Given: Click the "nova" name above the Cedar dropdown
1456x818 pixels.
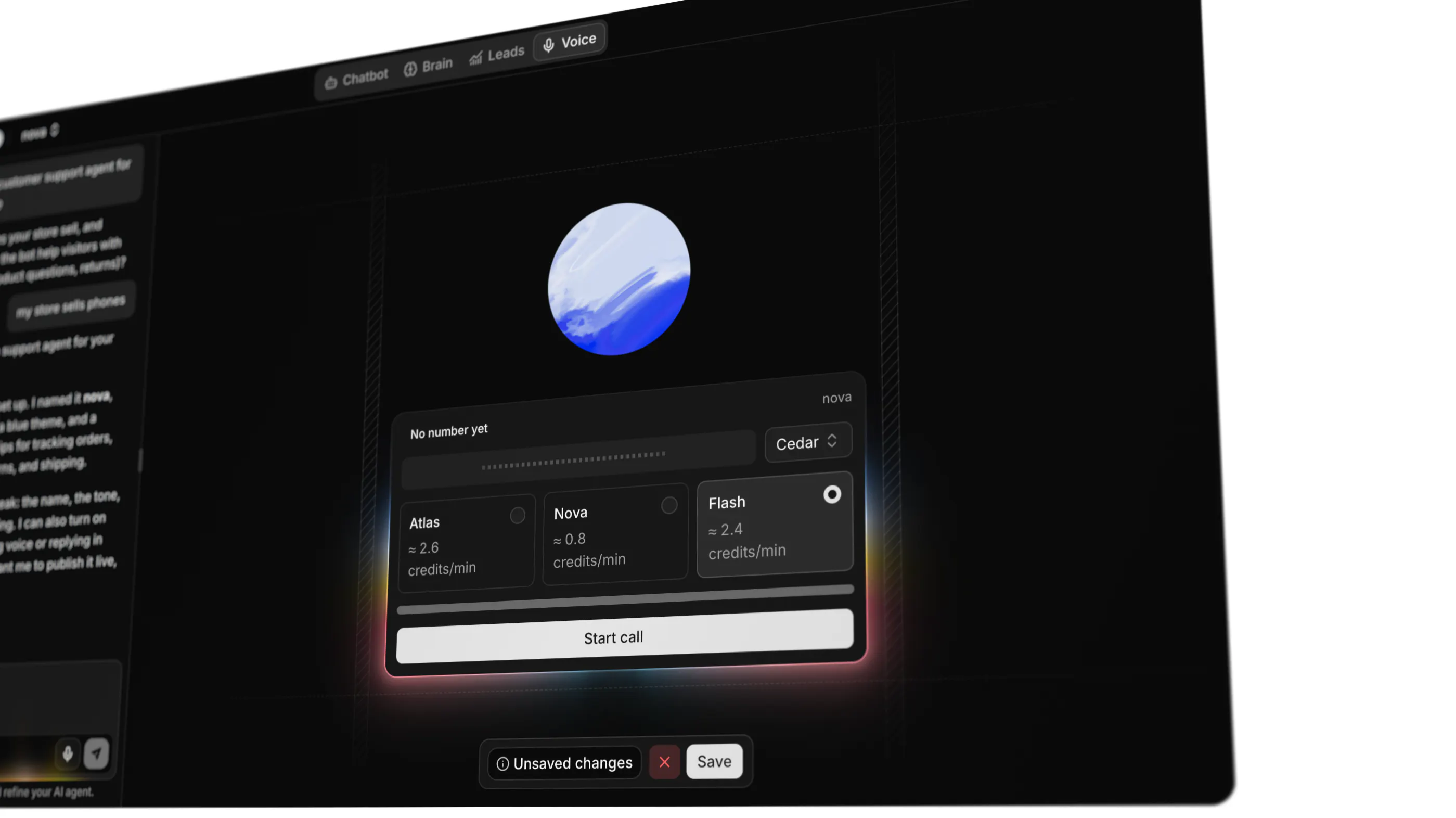Looking at the screenshot, I should click(x=836, y=398).
